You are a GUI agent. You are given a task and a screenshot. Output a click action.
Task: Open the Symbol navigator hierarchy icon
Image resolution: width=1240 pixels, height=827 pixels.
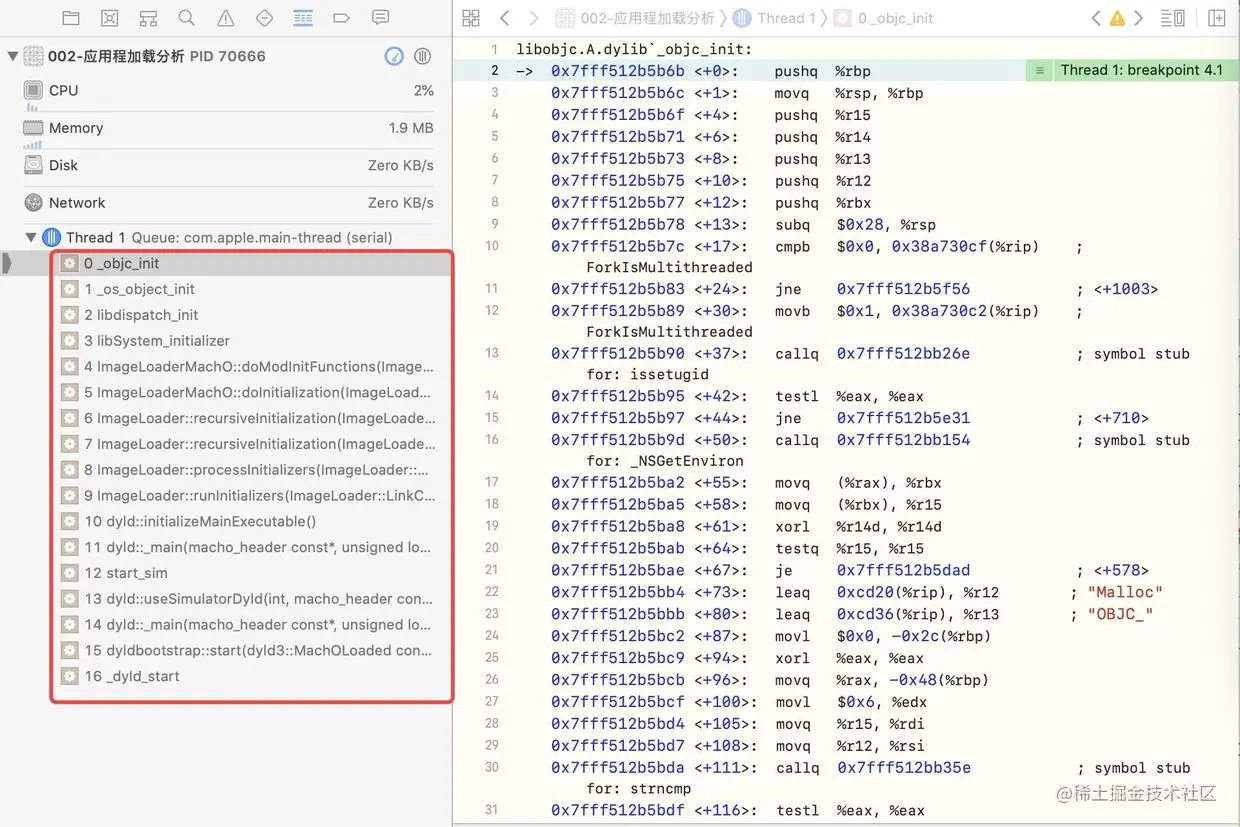[148, 18]
